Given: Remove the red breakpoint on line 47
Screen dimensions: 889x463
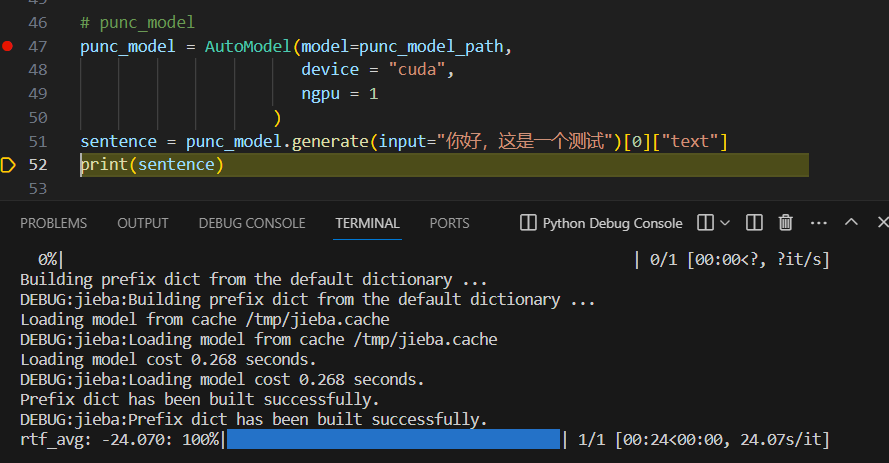Looking at the screenshot, I should click(x=7, y=46).
